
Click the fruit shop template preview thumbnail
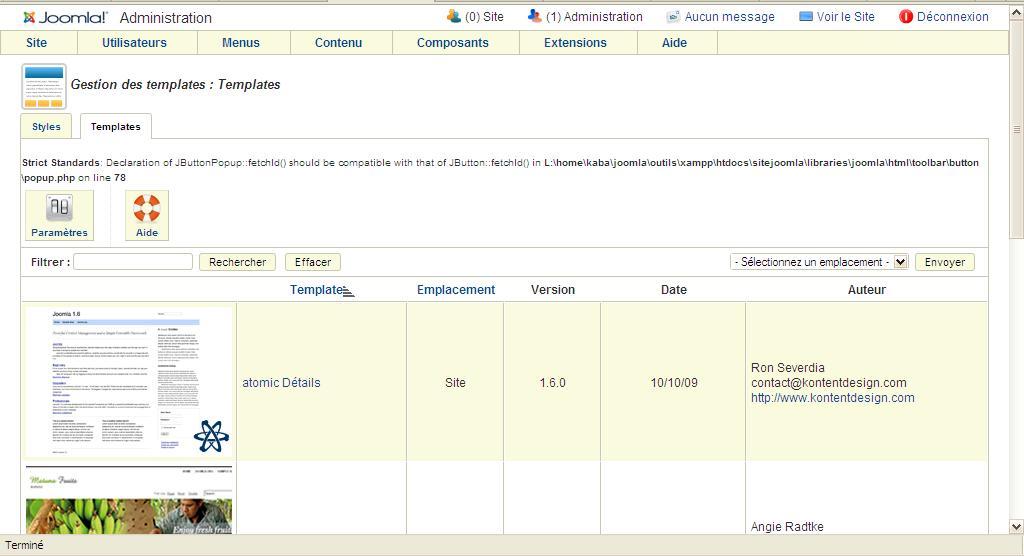(x=129, y=500)
